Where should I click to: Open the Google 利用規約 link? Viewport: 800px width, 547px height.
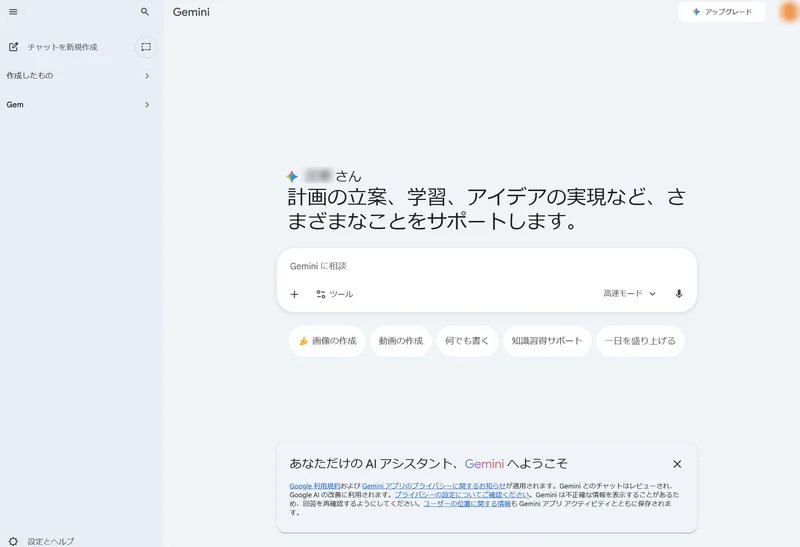tap(314, 486)
